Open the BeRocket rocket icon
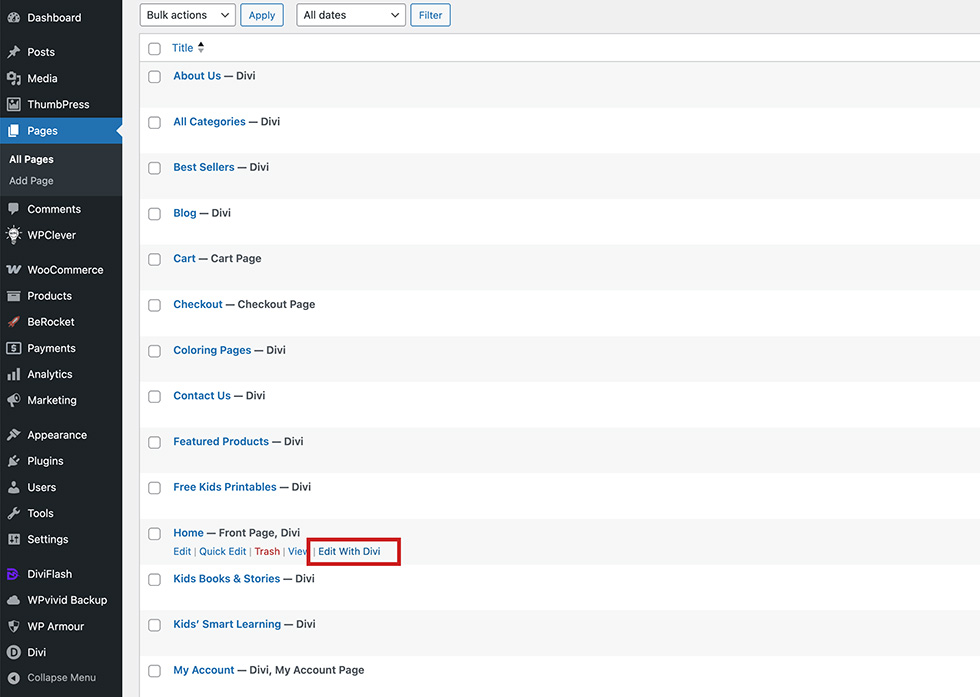The width and height of the screenshot is (980, 697). 14,322
